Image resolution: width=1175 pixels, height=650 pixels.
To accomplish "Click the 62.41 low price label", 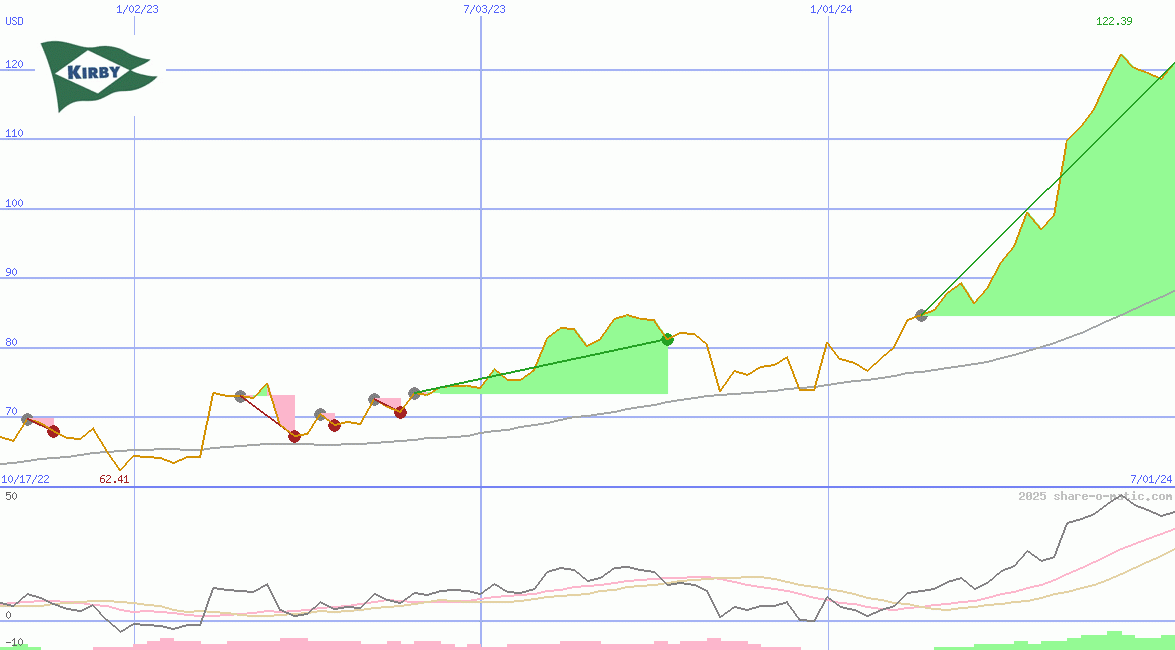I will coord(114,479).
